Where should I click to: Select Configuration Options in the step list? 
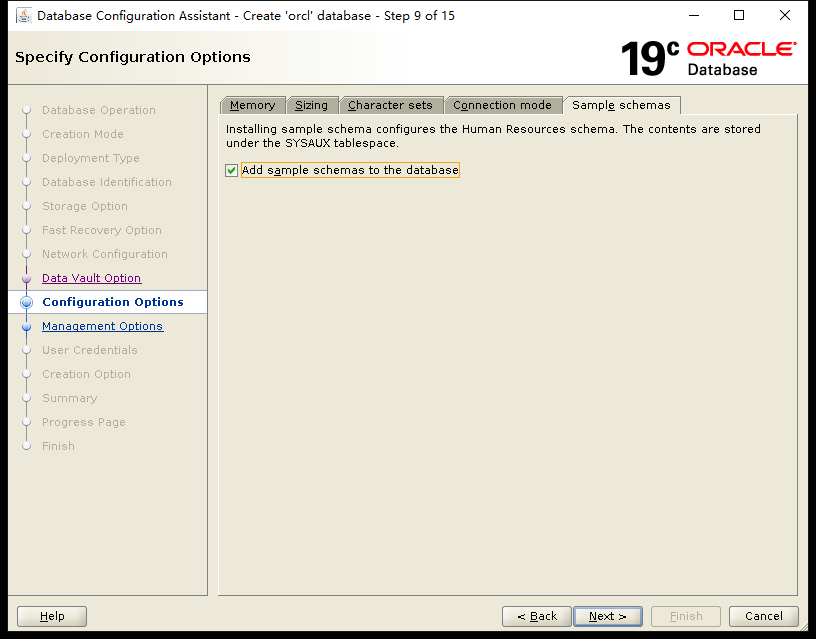click(x=113, y=302)
